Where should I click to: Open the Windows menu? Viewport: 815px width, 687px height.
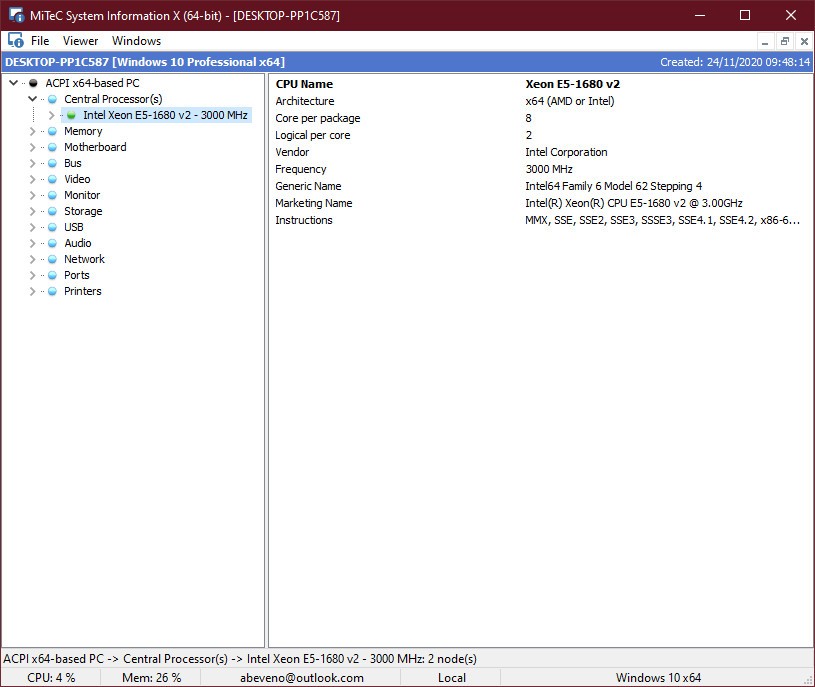click(x=136, y=41)
